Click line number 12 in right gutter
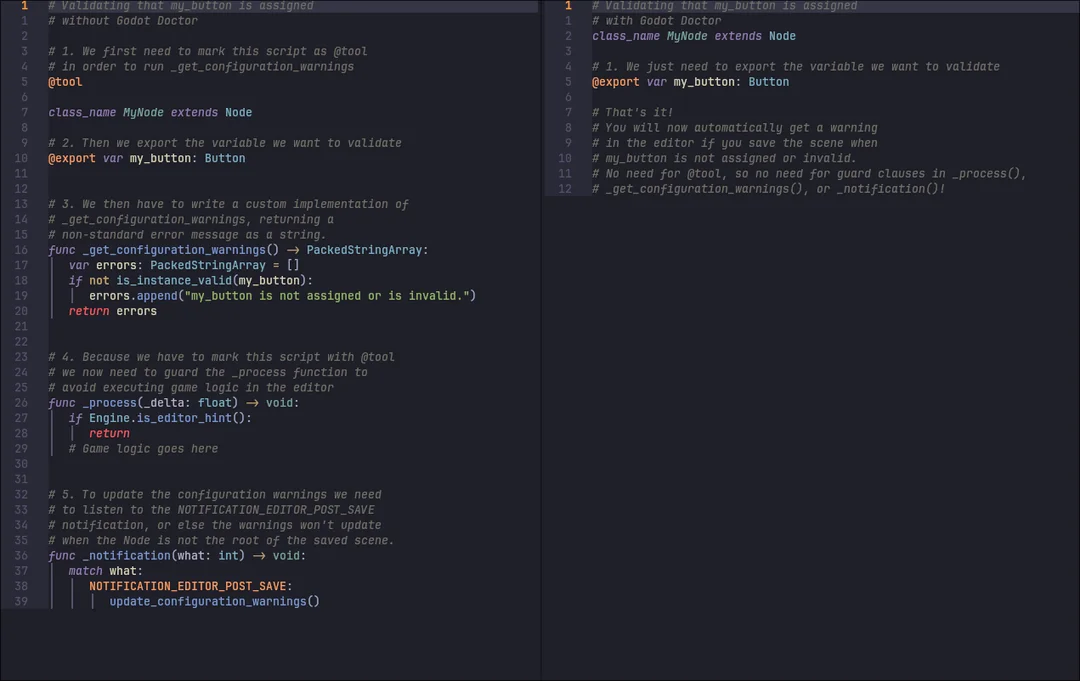1080x681 pixels. 565,189
